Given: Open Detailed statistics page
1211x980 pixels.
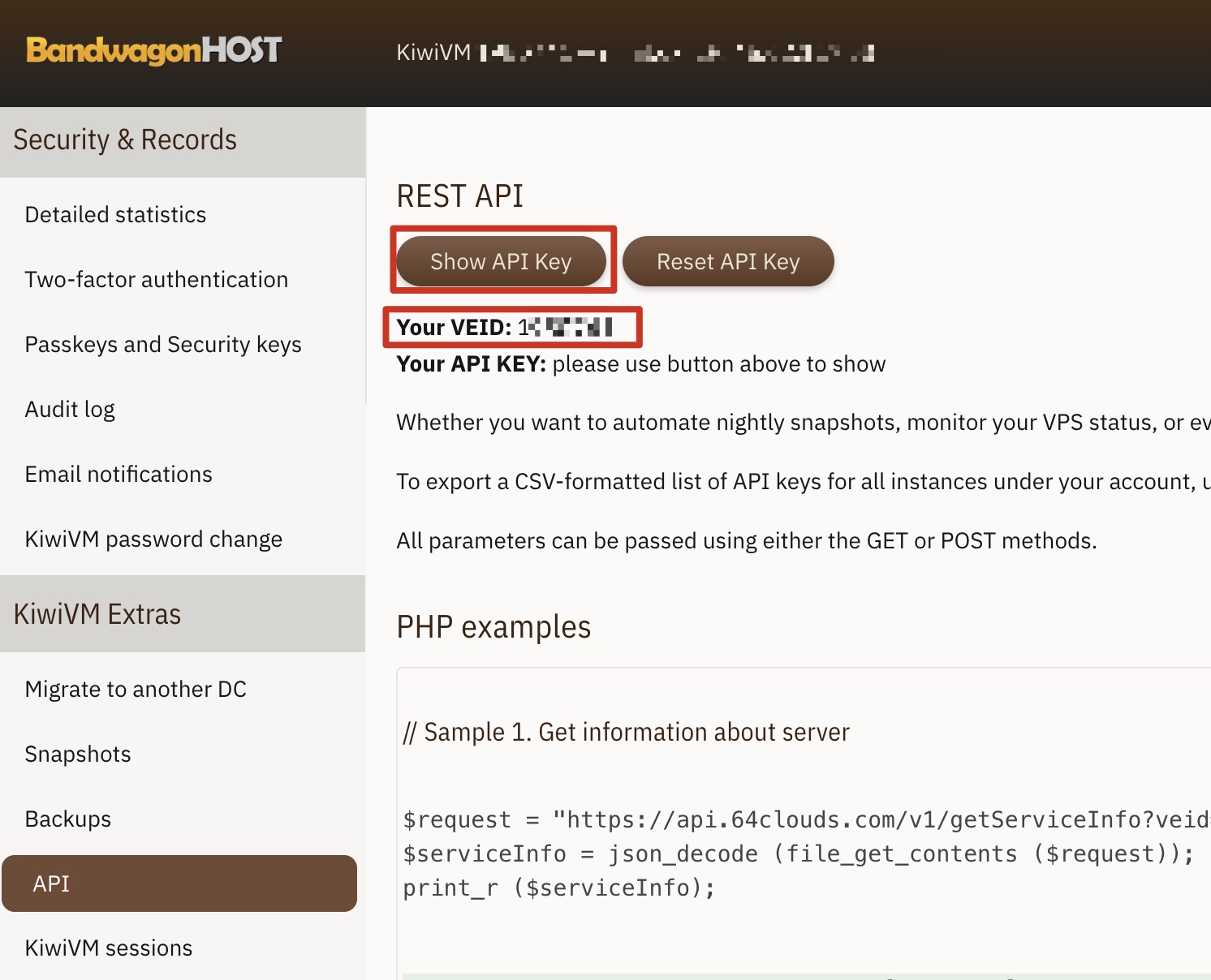Looking at the screenshot, I should coord(115,214).
